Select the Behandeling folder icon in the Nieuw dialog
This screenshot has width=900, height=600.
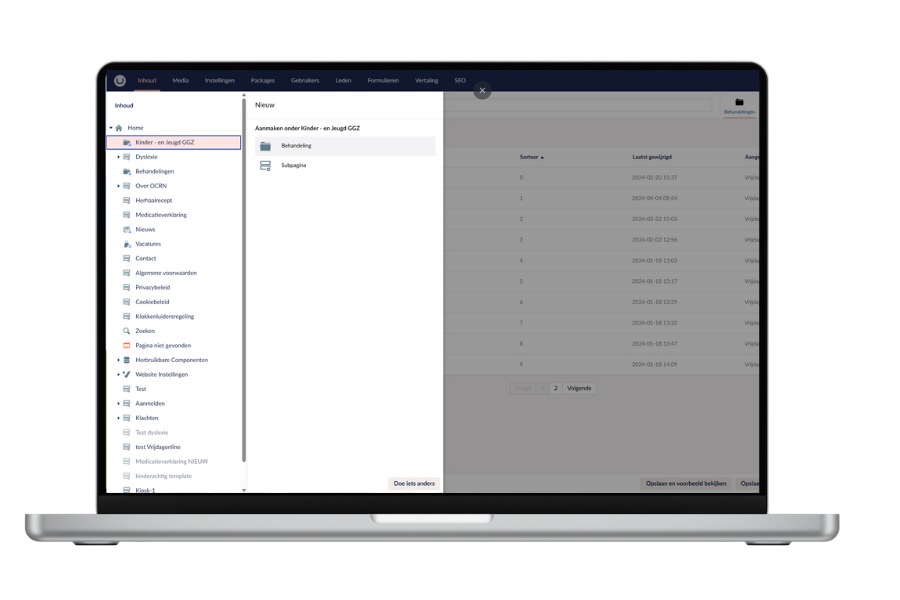coord(265,145)
